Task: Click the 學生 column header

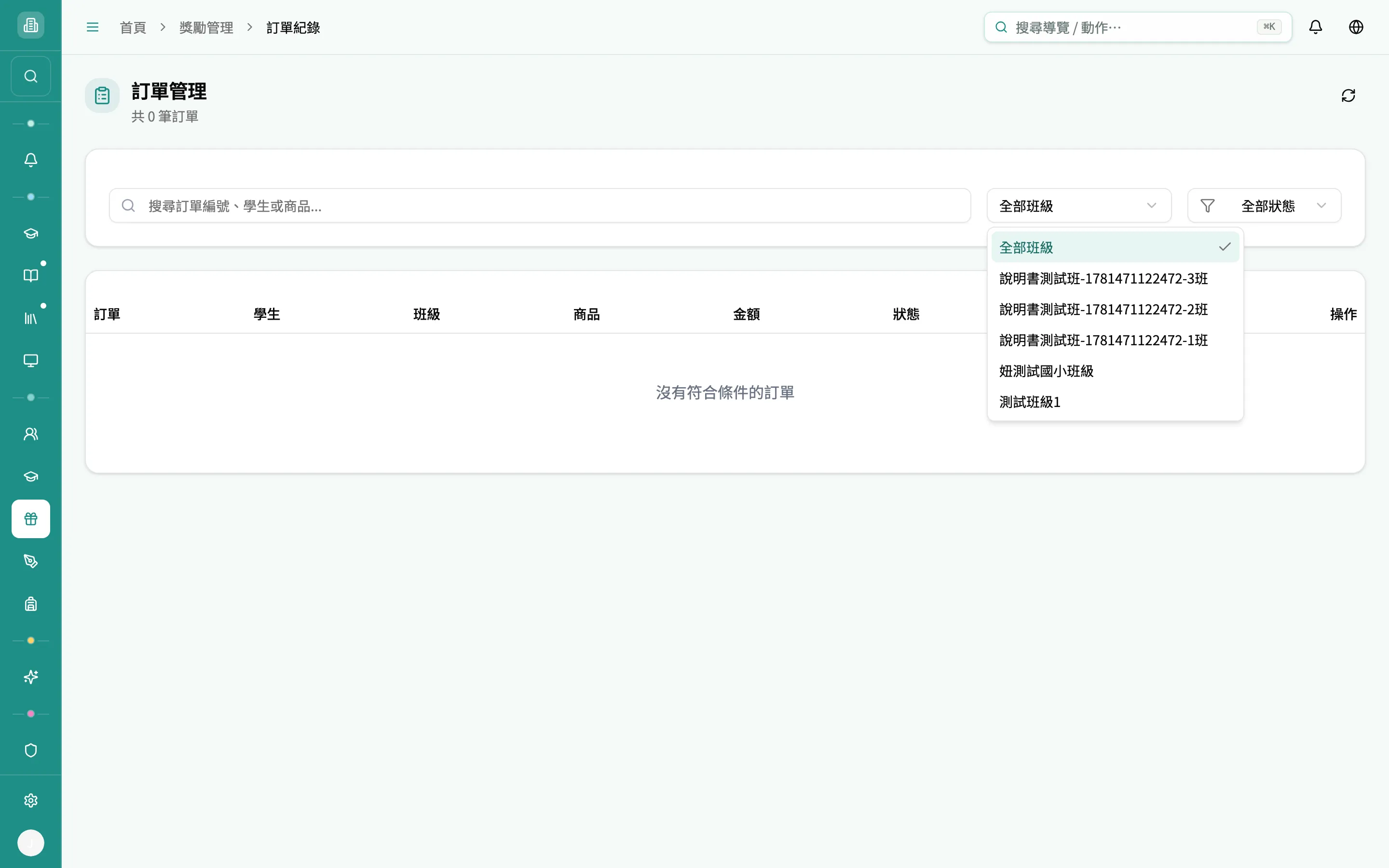Action: (267, 314)
